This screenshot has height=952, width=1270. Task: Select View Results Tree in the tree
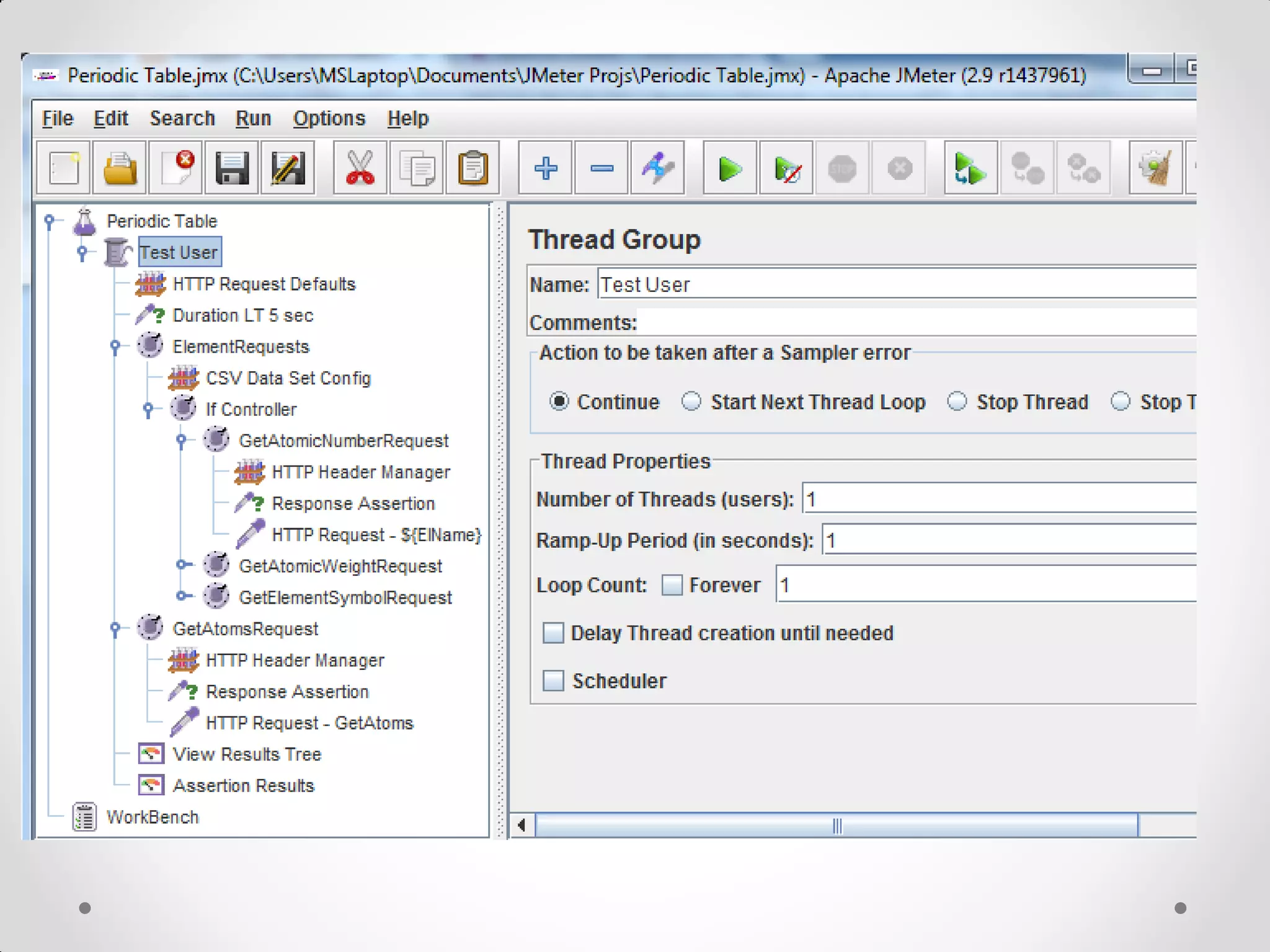tap(247, 754)
